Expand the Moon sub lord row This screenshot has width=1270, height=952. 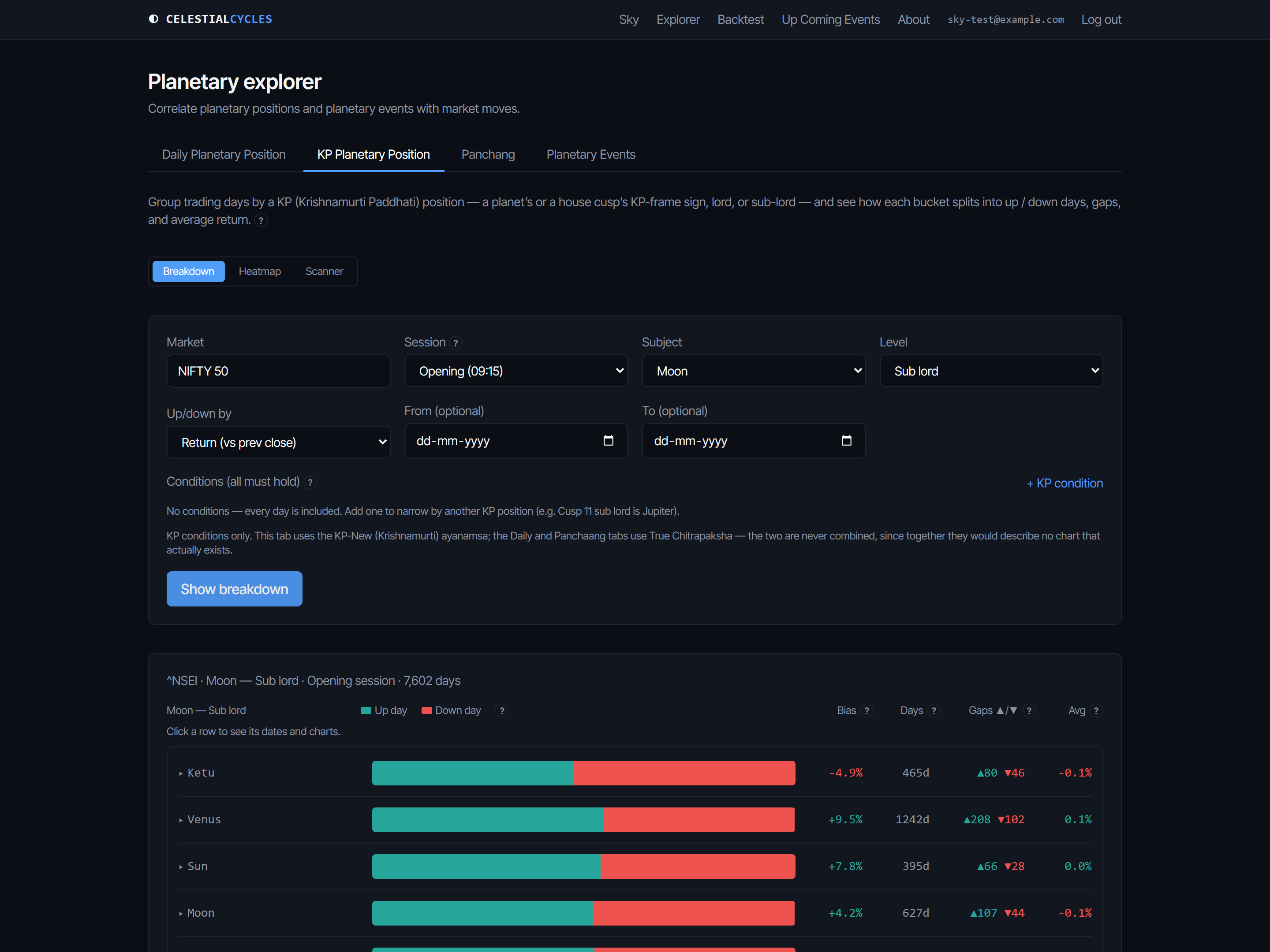click(635, 913)
